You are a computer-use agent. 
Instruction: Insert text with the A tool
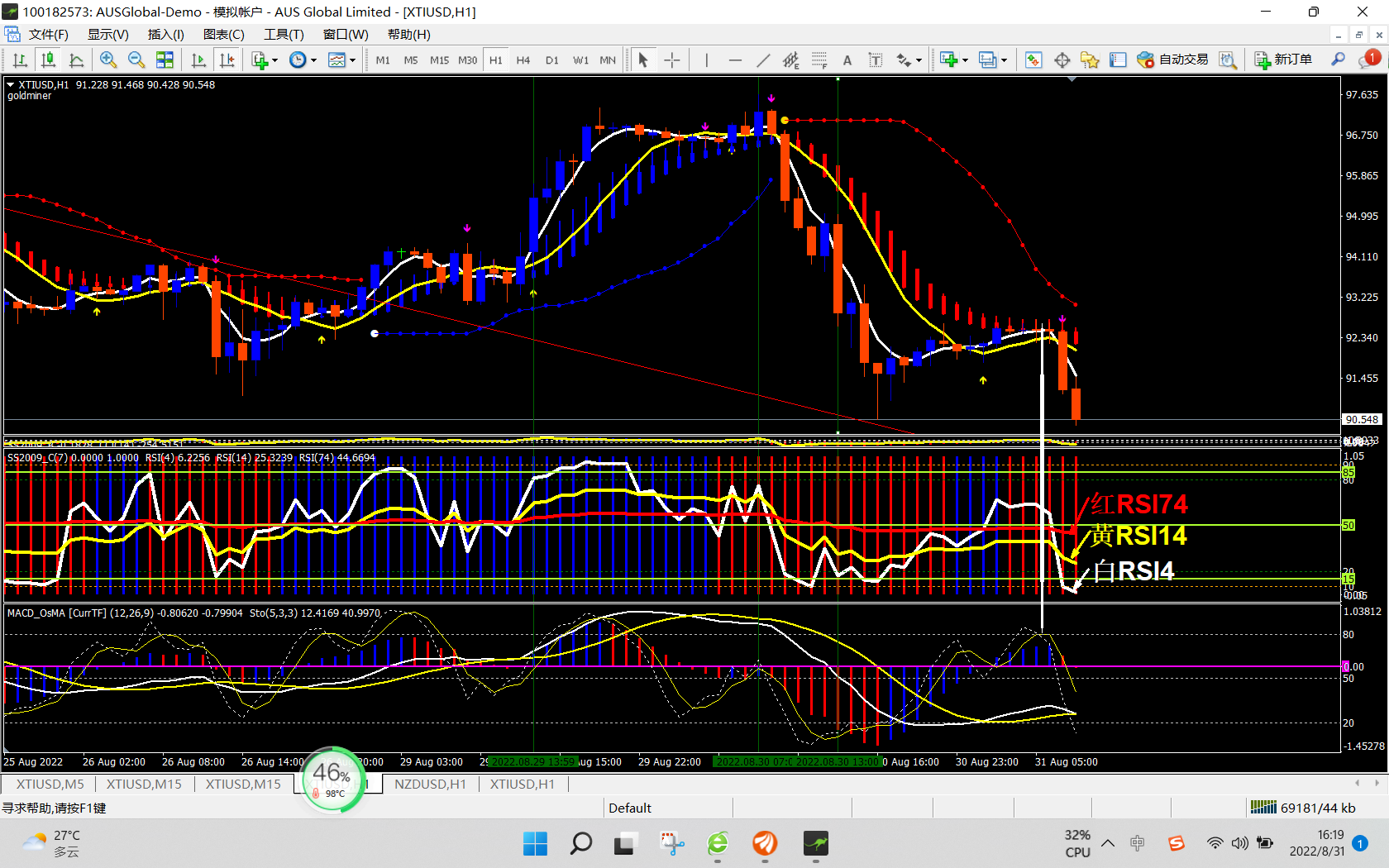[847, 60]
